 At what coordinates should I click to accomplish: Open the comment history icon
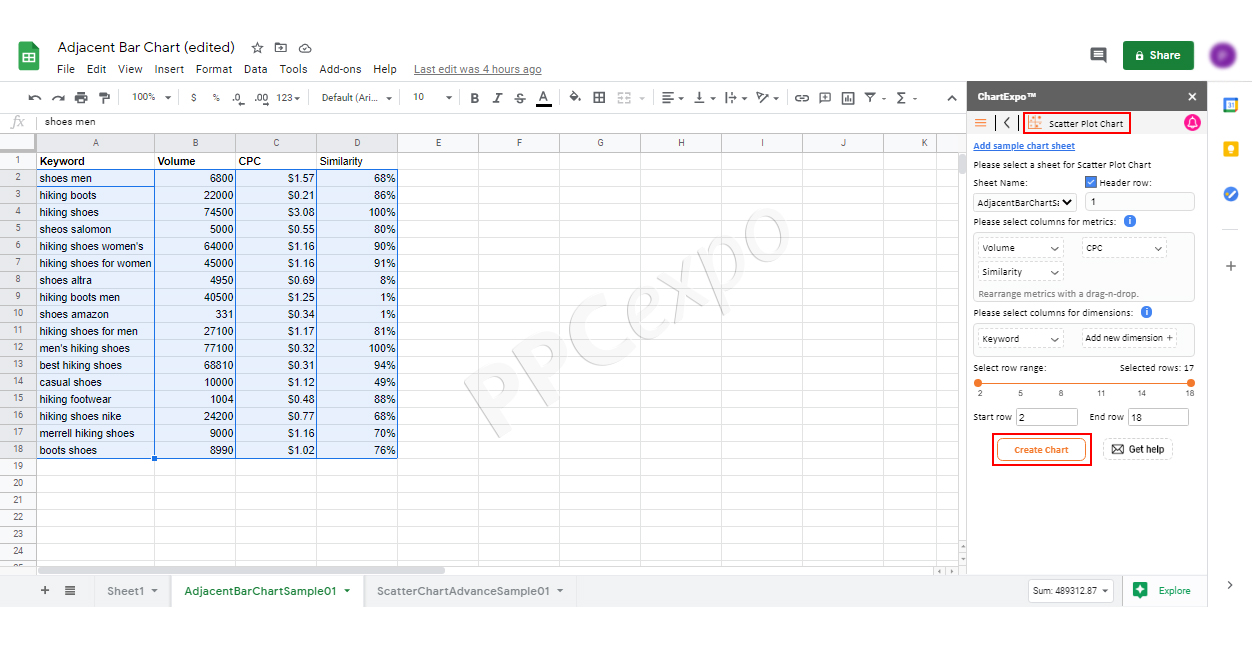(x=1098, y=55)
